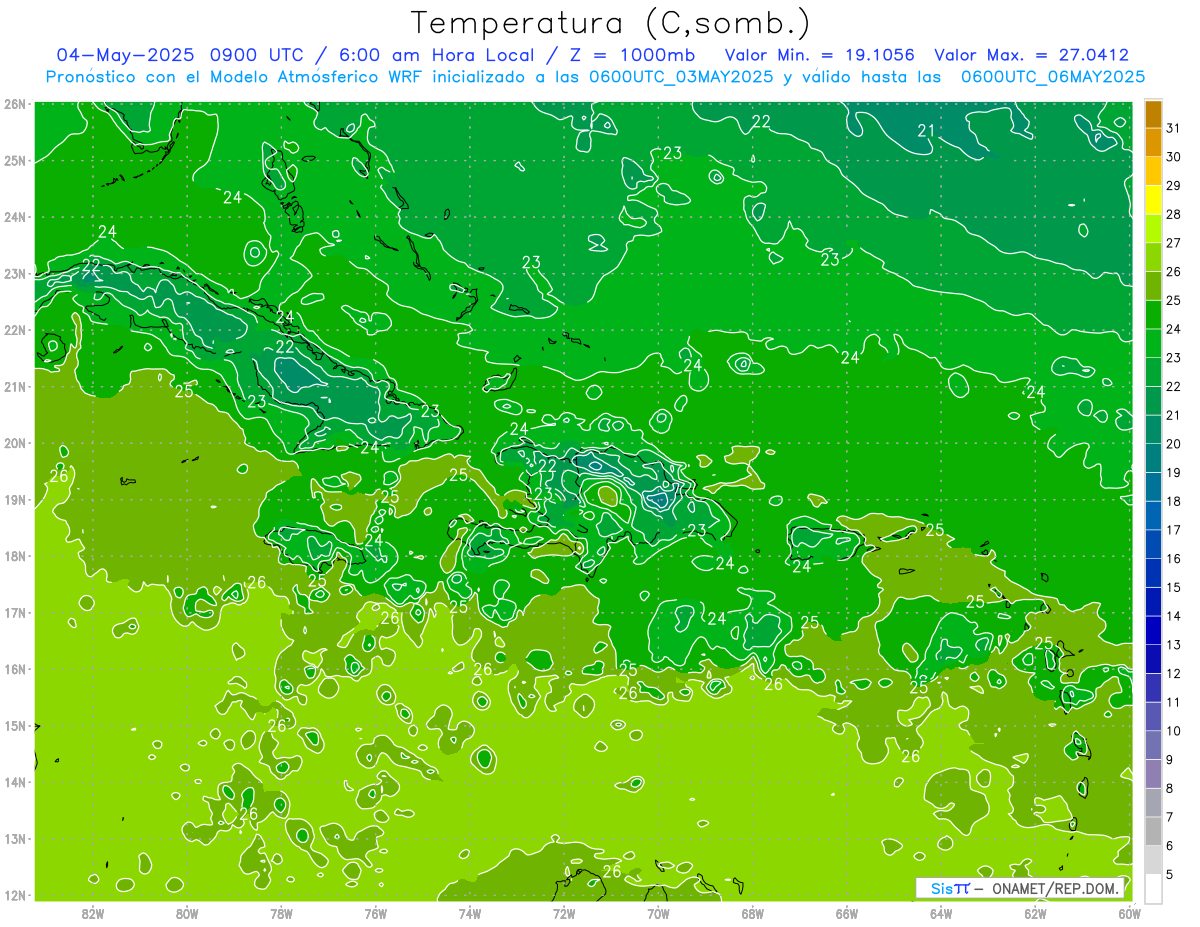The width and height of the screenshot is (1200, 927).
Task: Click the legend value label "10"
Action: click(x=1174, y=731)
